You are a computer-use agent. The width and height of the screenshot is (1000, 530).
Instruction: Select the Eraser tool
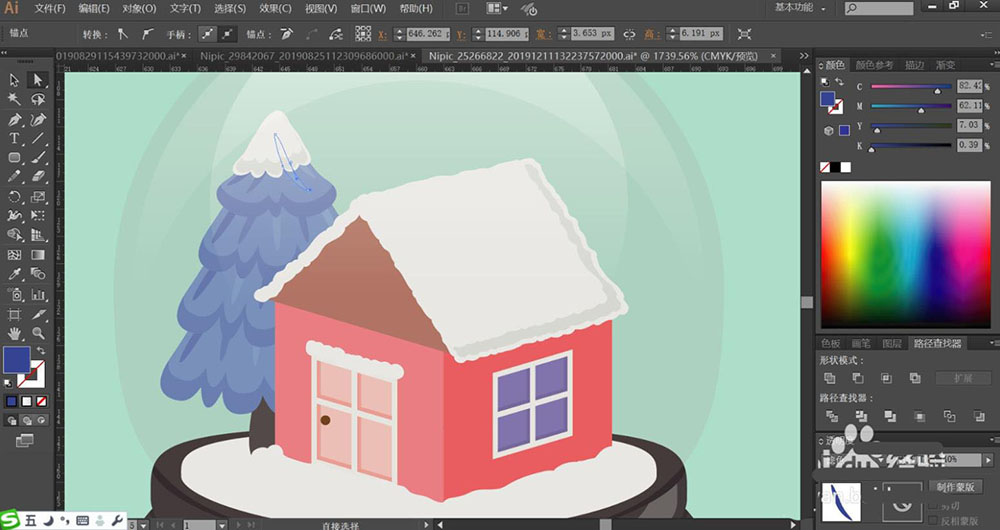[38, 176]
